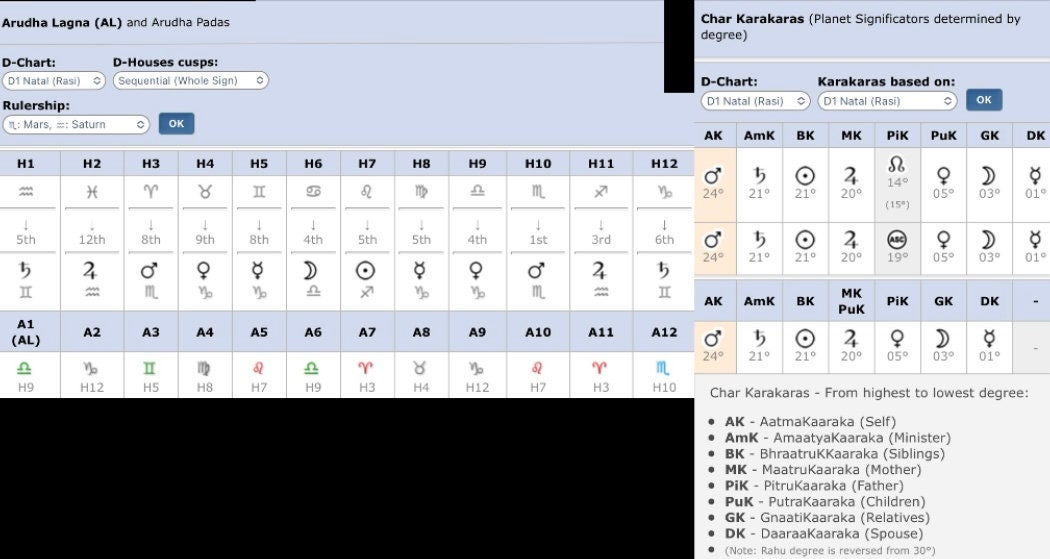
Task: Click Sun planet symbol in H7 column
Action: 366,270
